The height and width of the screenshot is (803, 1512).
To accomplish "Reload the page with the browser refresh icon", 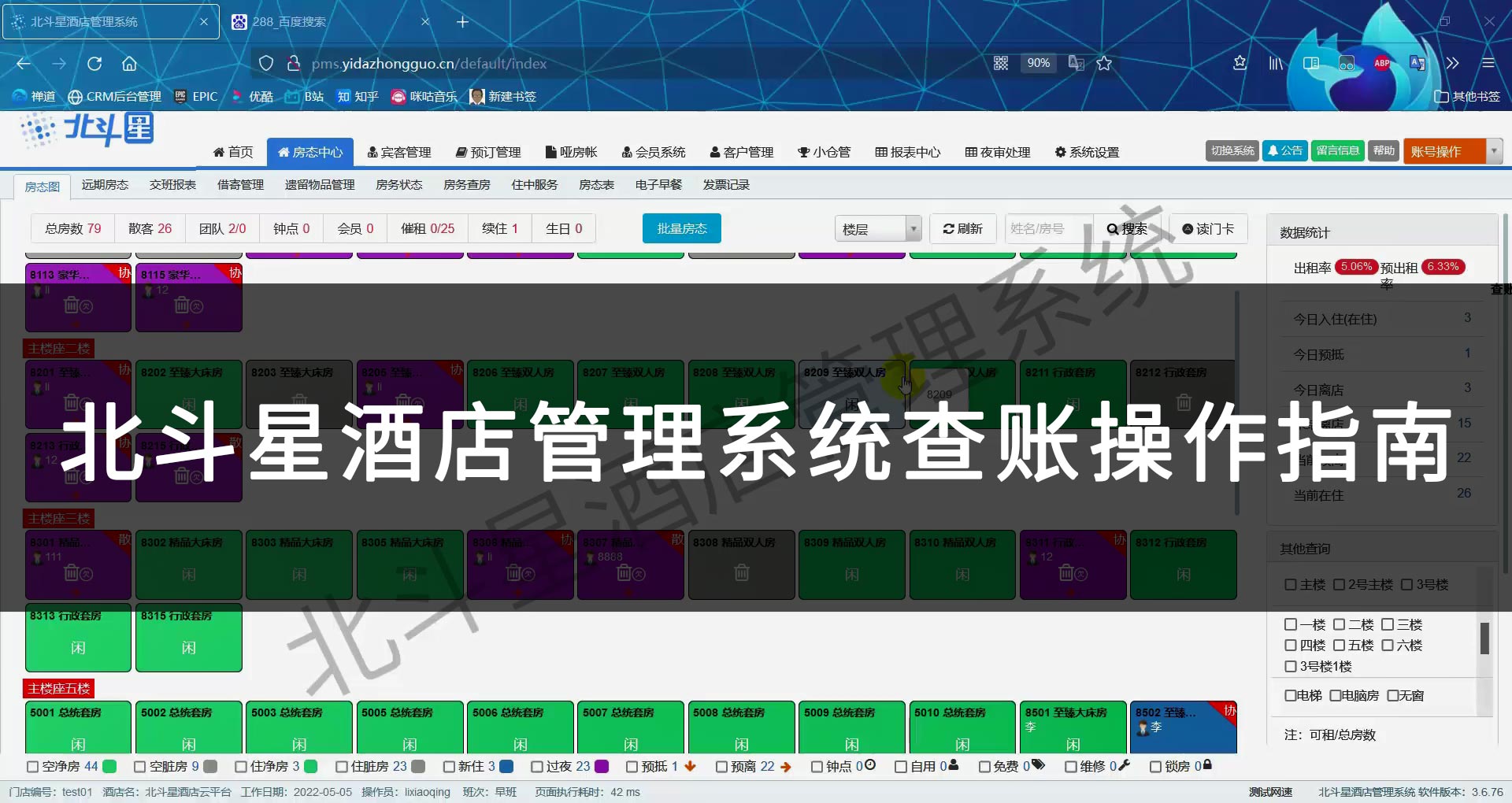I will click(94, 64).
